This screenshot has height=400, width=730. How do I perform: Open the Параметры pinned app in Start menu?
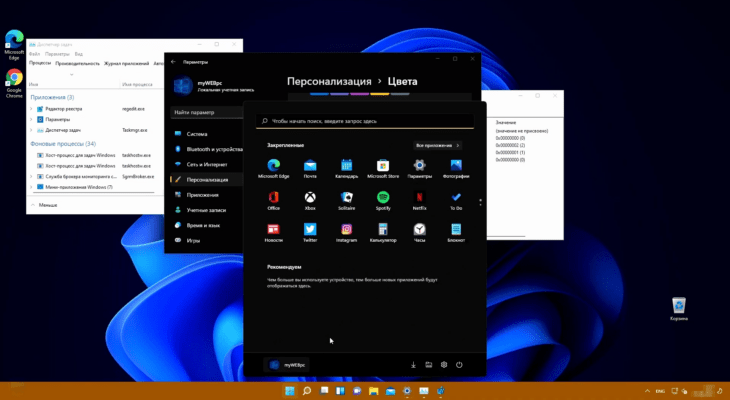pos(419,169)
